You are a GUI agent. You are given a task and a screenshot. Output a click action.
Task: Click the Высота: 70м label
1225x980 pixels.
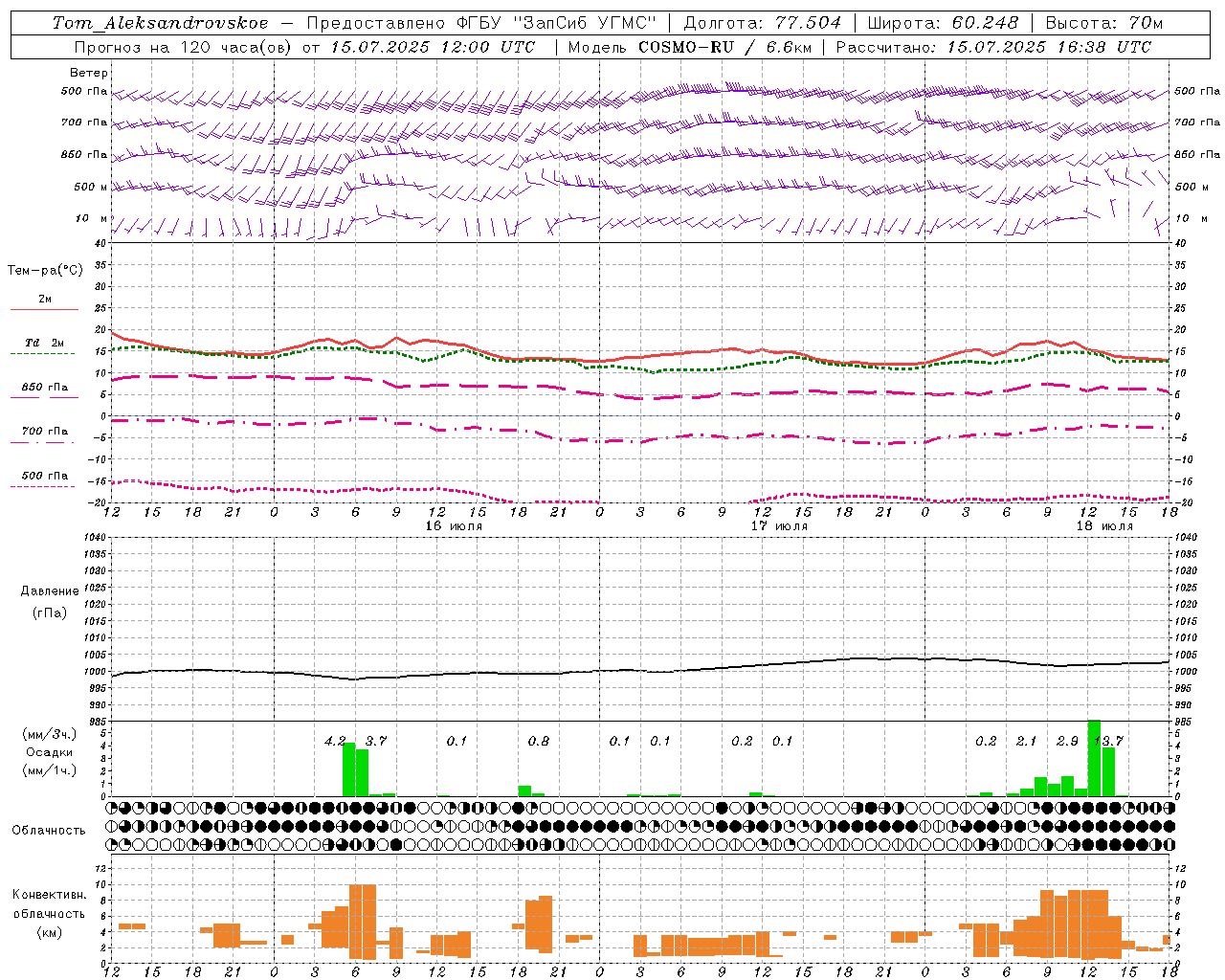coord(1103,23)
